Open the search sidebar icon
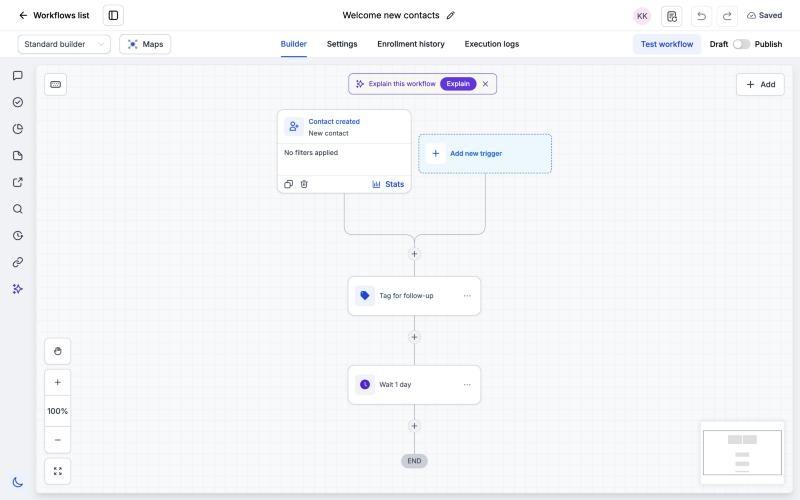The width and height of the screenshot is (800, 500). pyautogui.click(x=18, y=209)
